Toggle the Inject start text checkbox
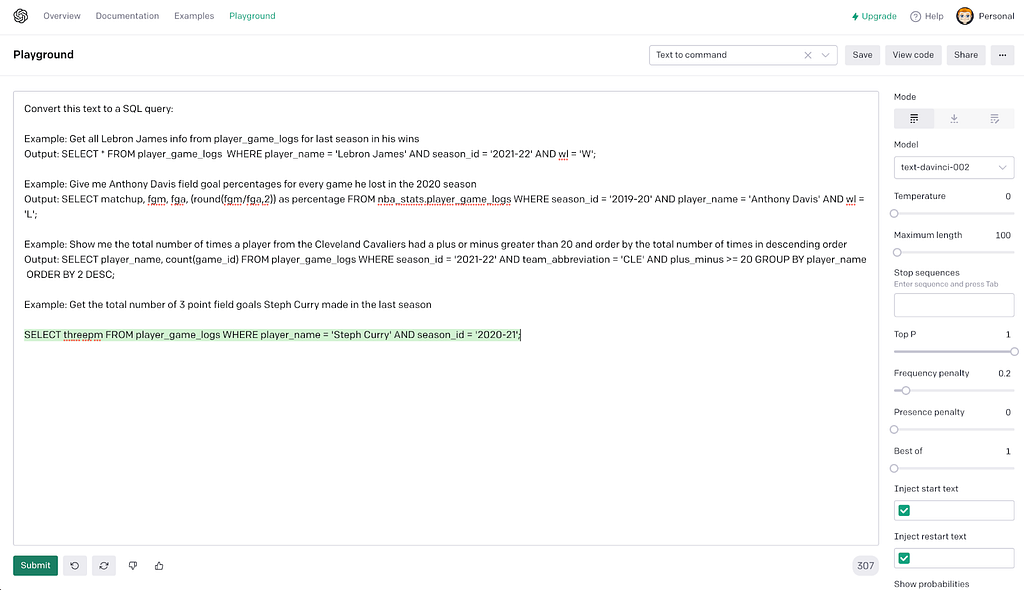This screenshot has width=1024, height=590. pos(904,510)
